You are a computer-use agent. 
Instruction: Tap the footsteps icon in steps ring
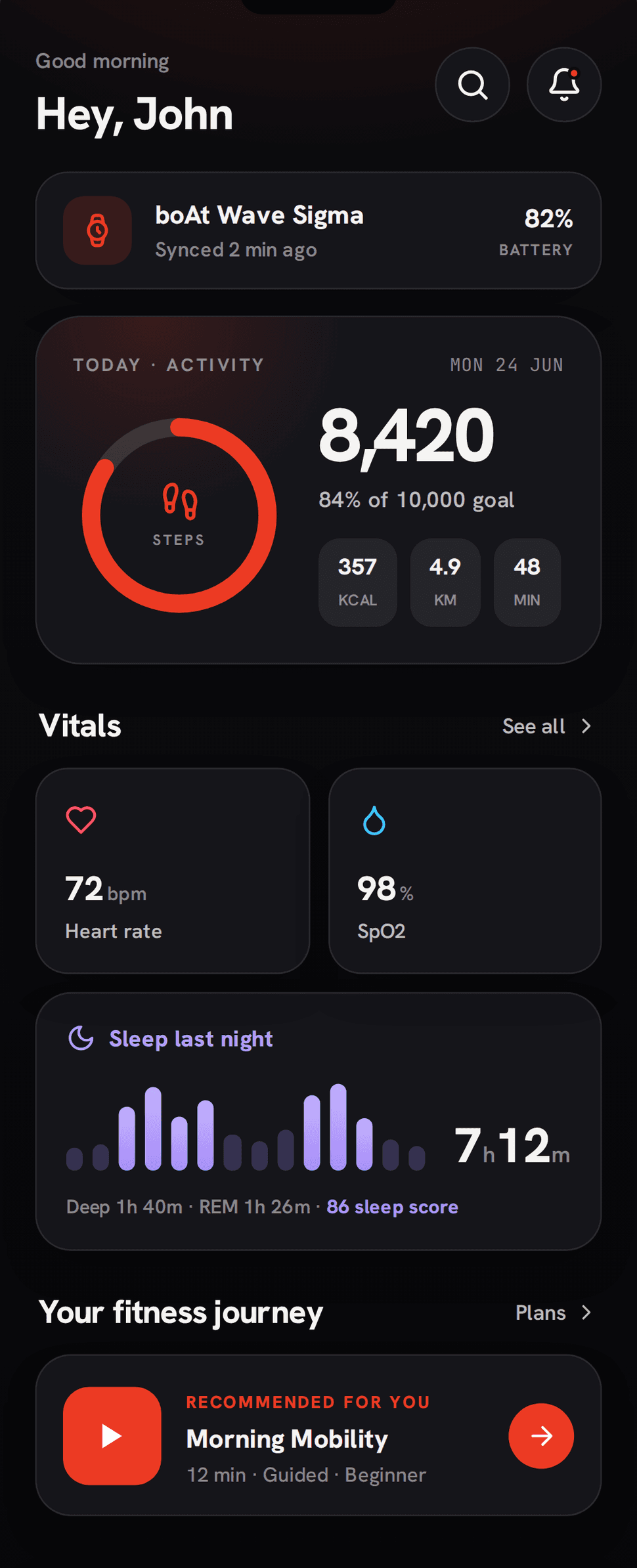coord(180,502)
